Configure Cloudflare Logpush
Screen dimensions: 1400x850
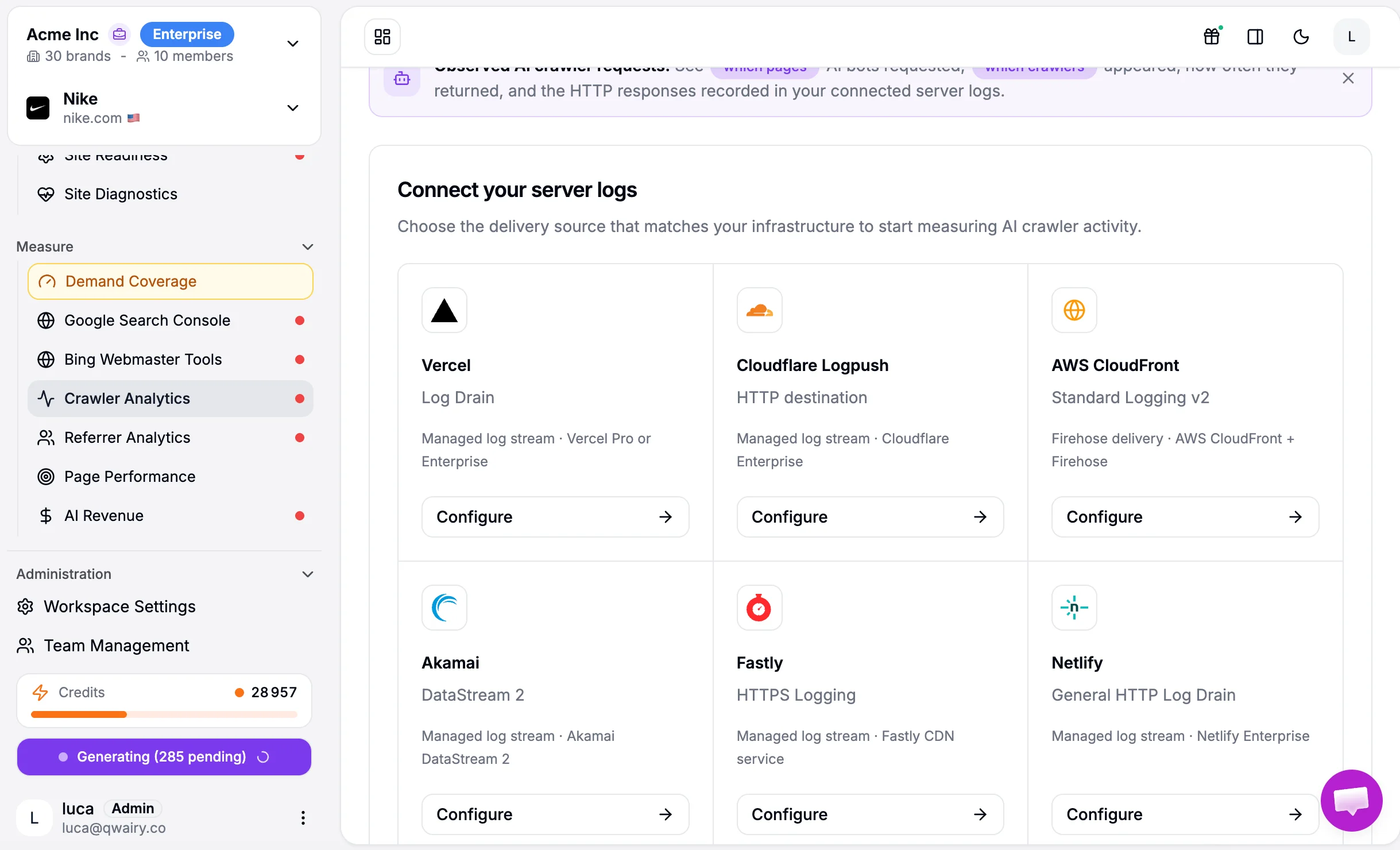point(870,517)
